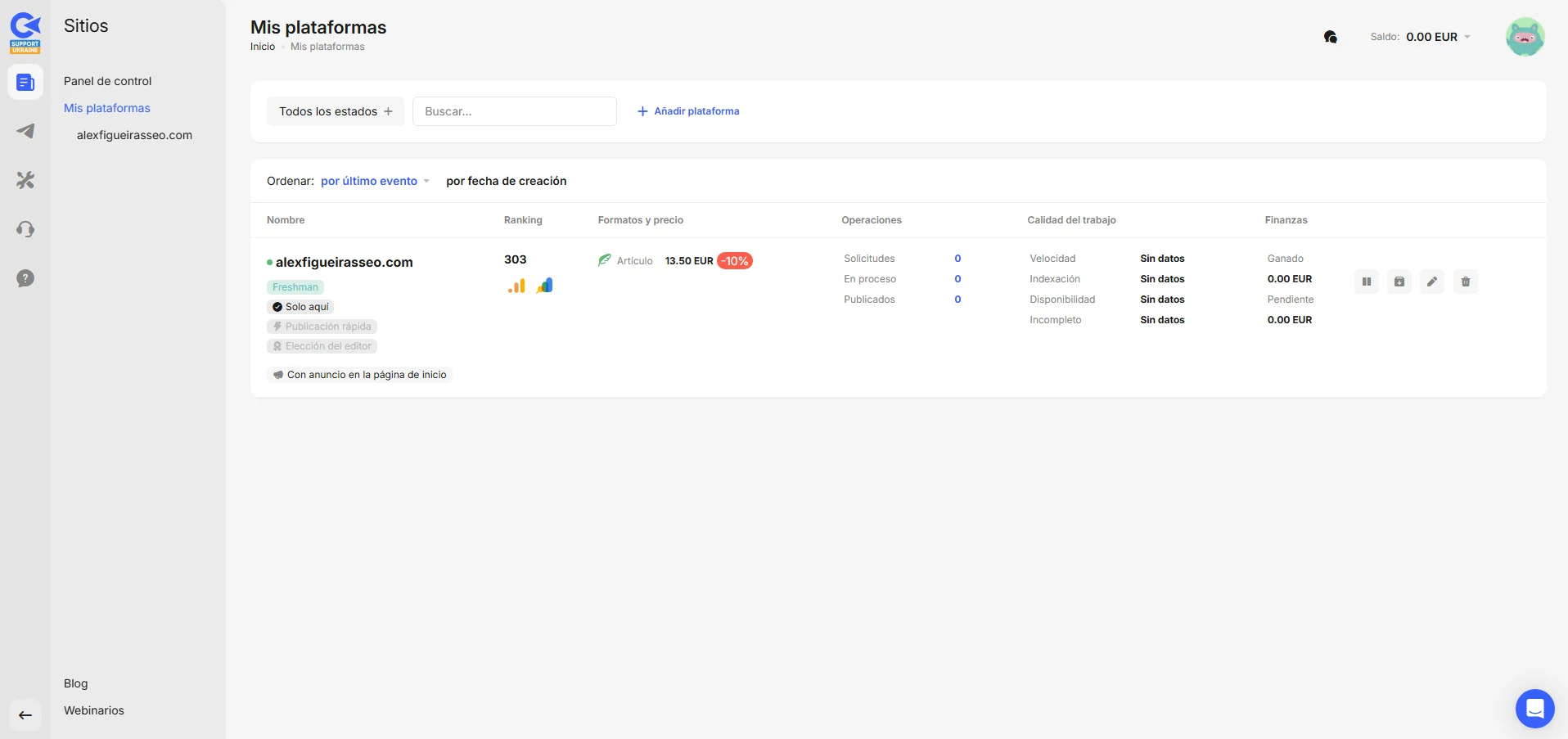Click the Solicitudes count 0
The image size is (1568, 739).
tap(957, 259)
